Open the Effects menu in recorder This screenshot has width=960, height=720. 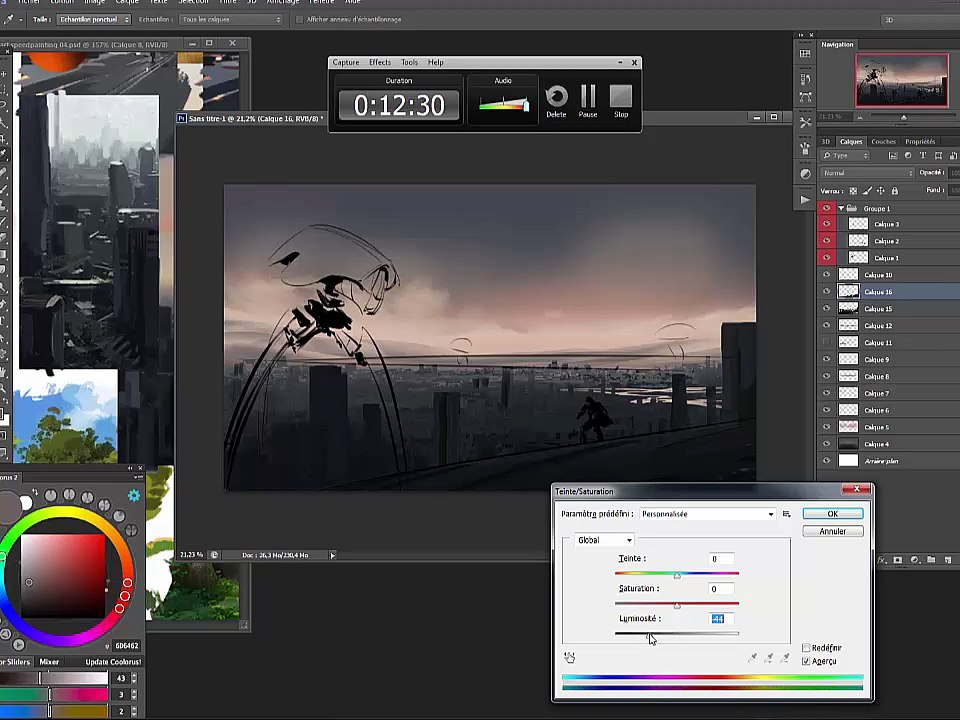point(380,62)
